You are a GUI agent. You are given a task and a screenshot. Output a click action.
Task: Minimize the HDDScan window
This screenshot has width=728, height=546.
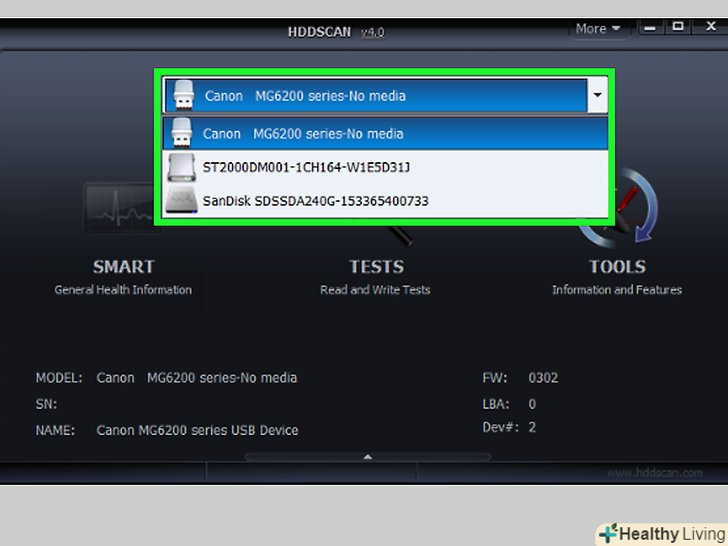pos(650,27)
